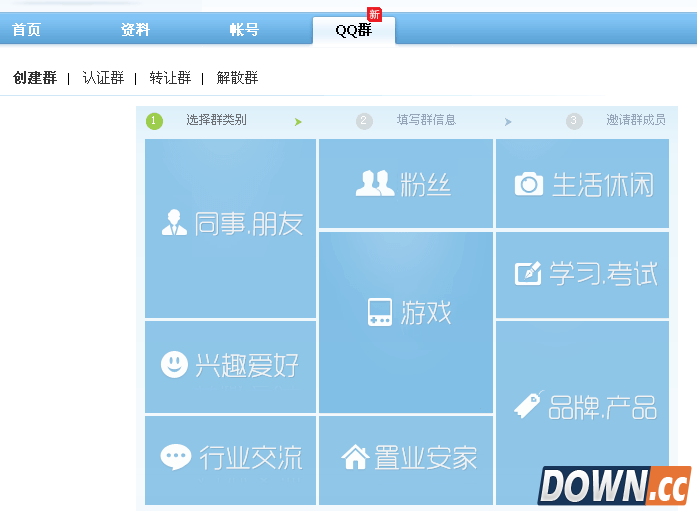Click the grey step 2 circle
This screenshot has width=697, height=511.
(x=364, y=121)
